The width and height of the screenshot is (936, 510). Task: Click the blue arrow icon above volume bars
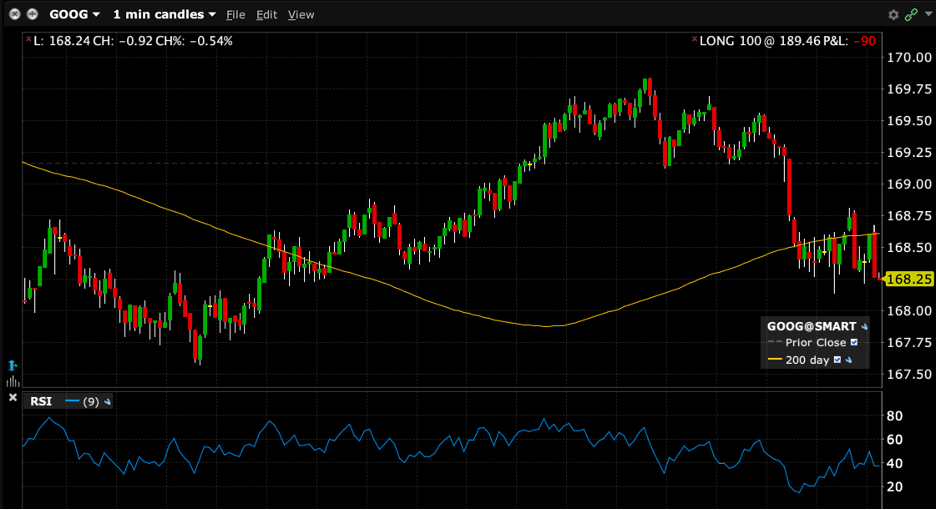[13, 365]
